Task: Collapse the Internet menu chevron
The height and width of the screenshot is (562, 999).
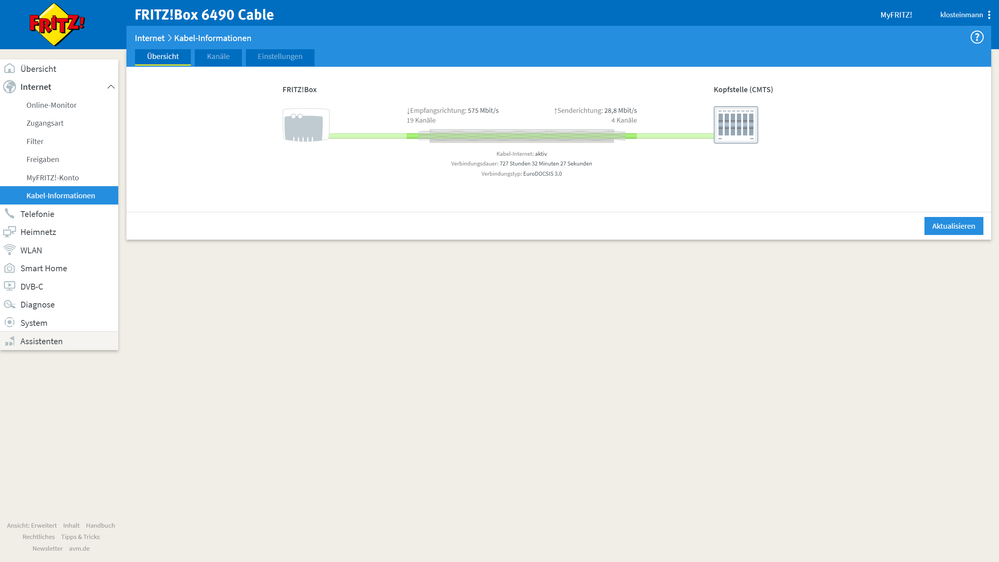Action: pyautogui.click(x=111, y=87)
